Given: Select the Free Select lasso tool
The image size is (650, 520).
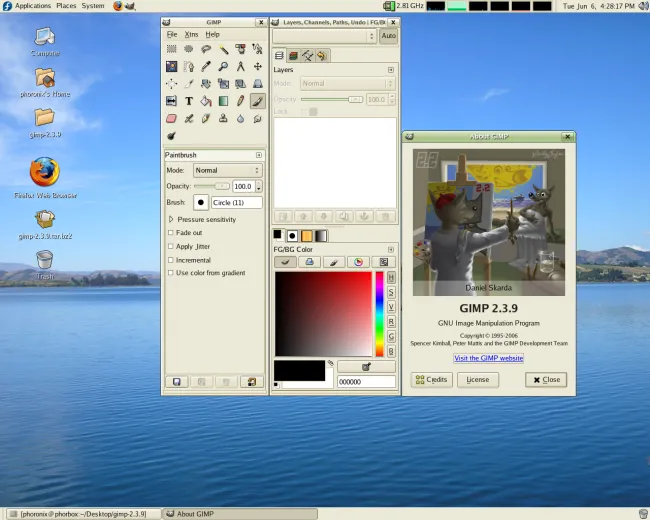Looking at the screenshot, I should pyautogui.click(x=206, y=49).
